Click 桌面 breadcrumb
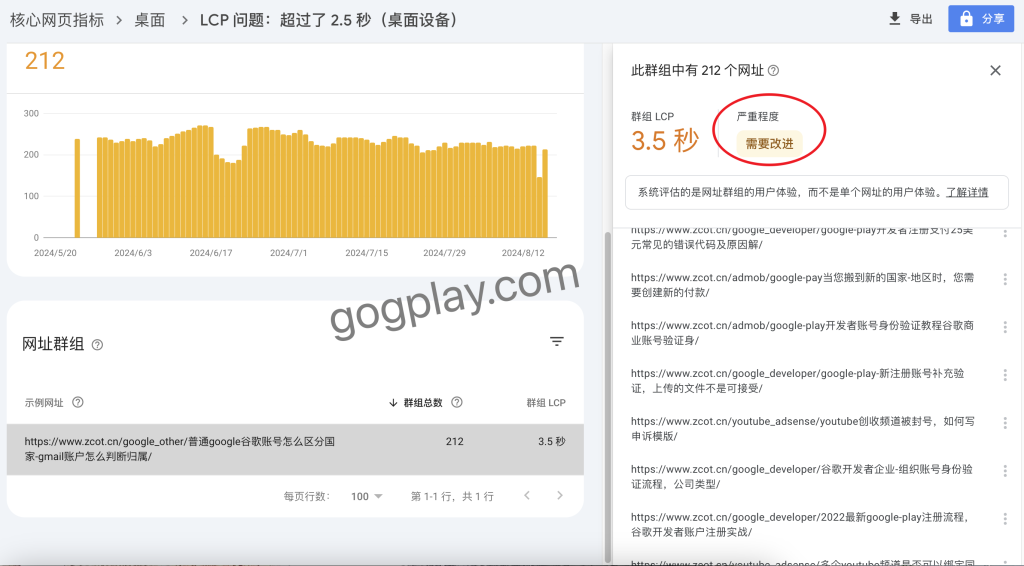 (150, 20)
